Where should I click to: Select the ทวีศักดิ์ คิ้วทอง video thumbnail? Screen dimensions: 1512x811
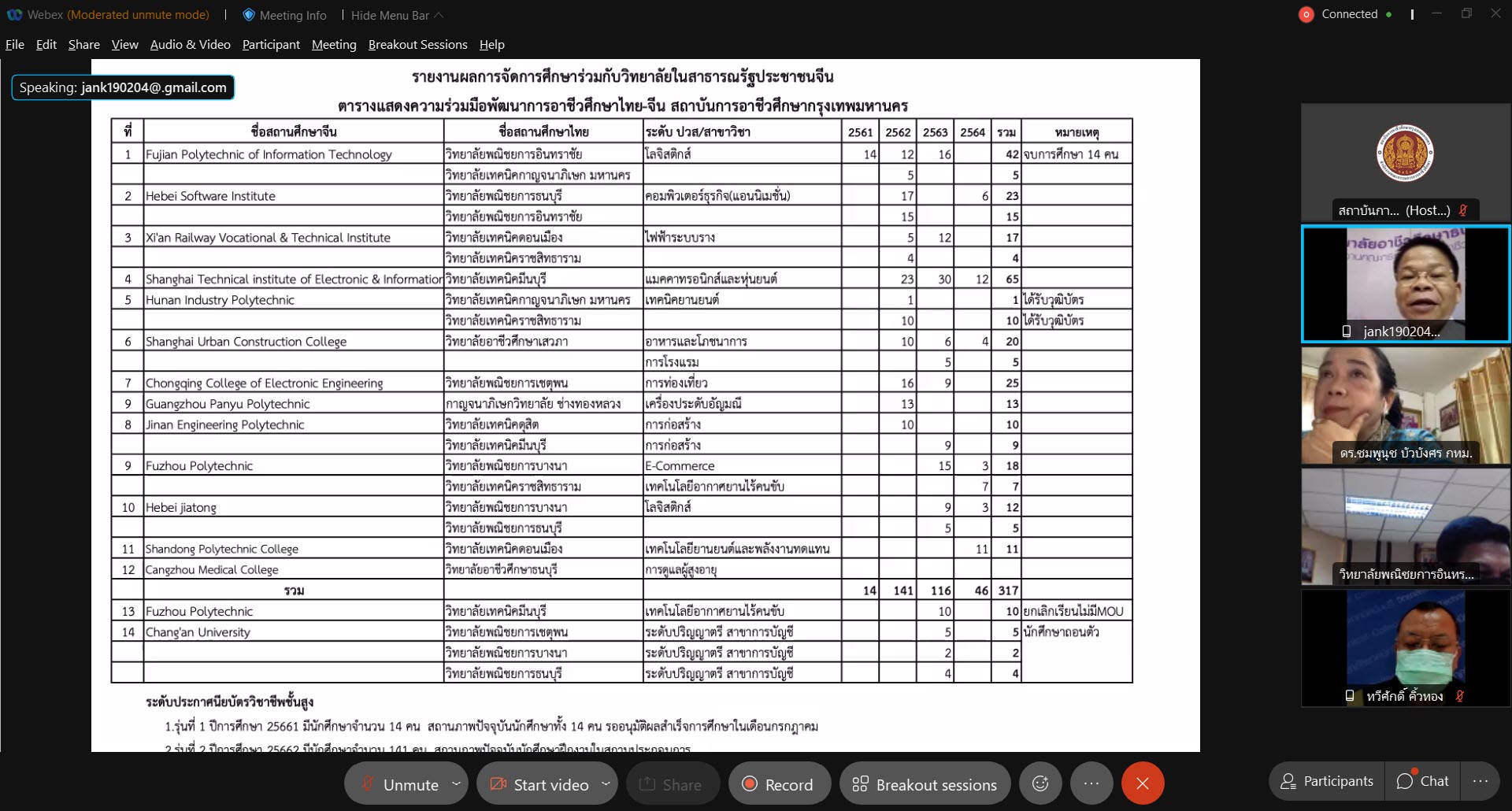pyautogui.click(x=1406, y=648)
